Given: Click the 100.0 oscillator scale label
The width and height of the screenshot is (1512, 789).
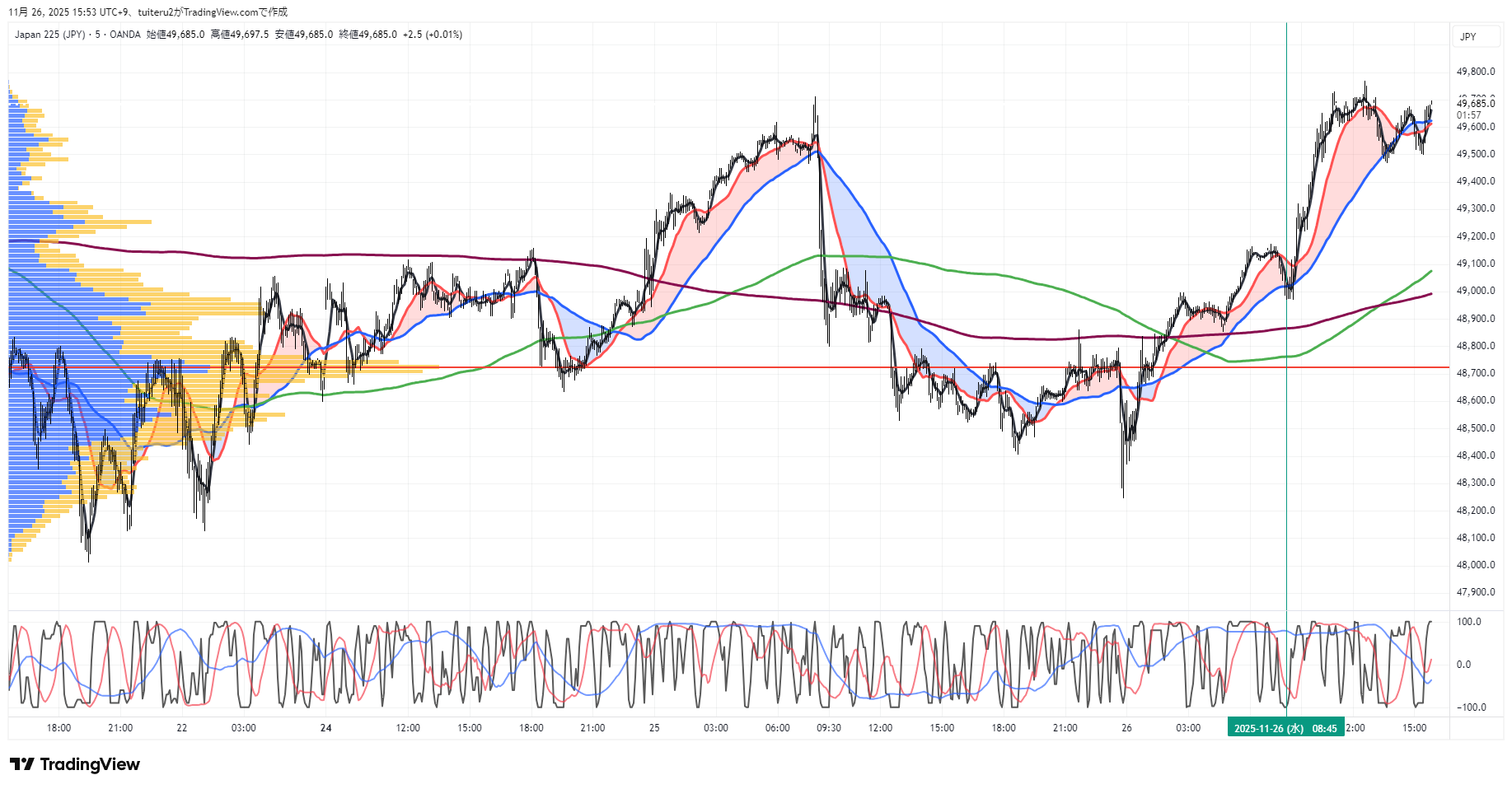Looking at the screenshot, I should (1468, 622).
